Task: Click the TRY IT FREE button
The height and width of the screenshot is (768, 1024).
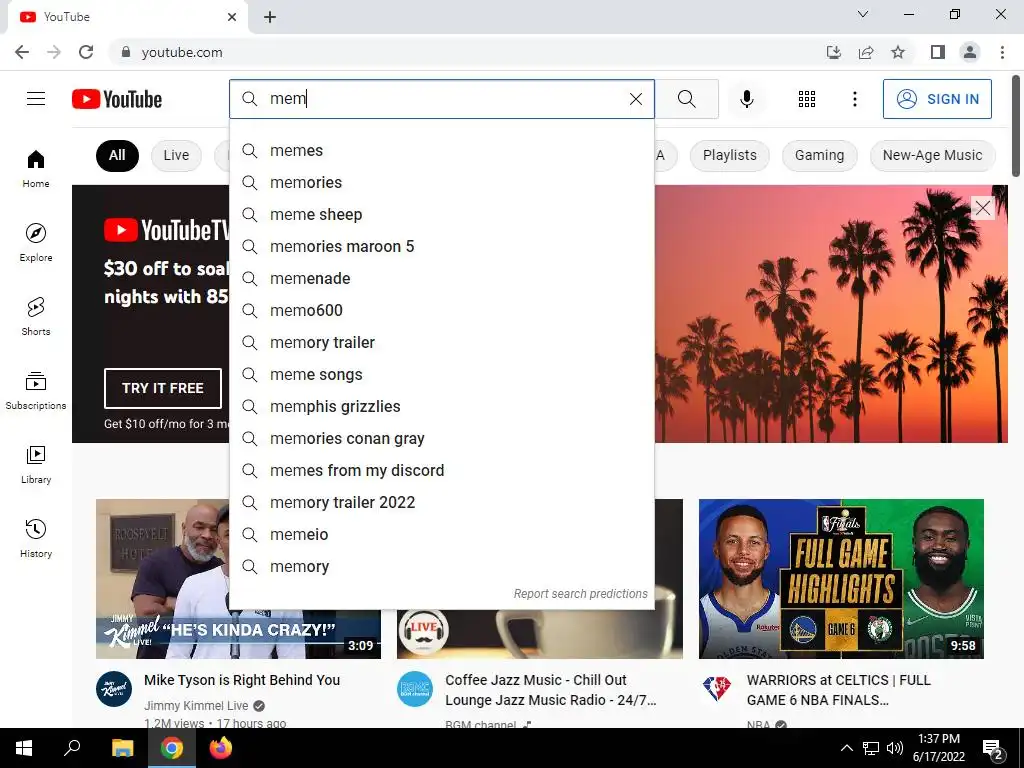Action: (x=163, y=388)
